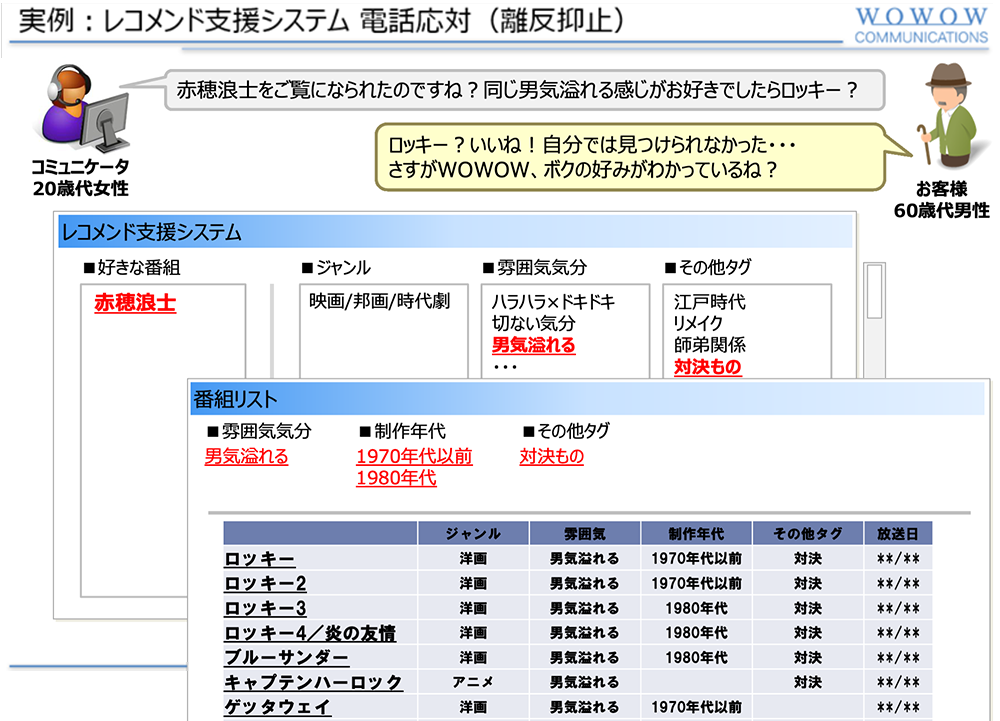Image resolution: width=1000 pixels, height=721 pixels.
Task: Click 対決もの filter in 番組リスト
Action: tap(552, 456)
